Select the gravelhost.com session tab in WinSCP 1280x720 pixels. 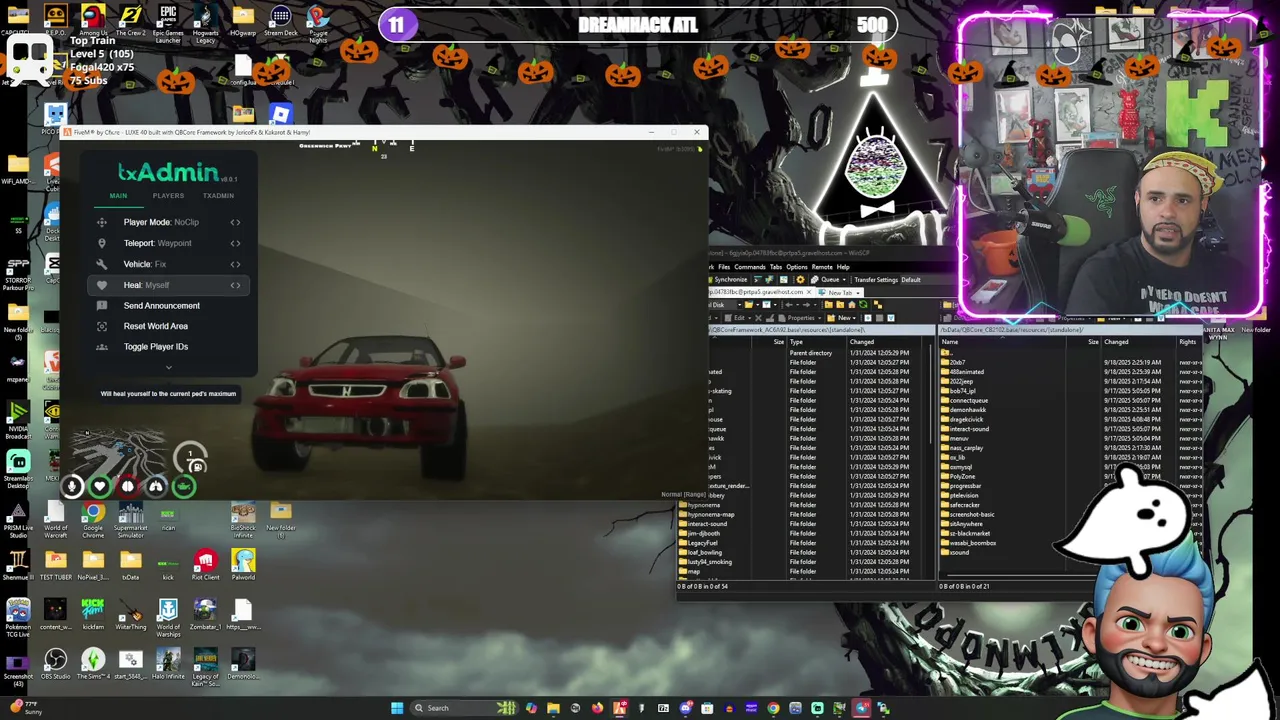coord(762,292)
